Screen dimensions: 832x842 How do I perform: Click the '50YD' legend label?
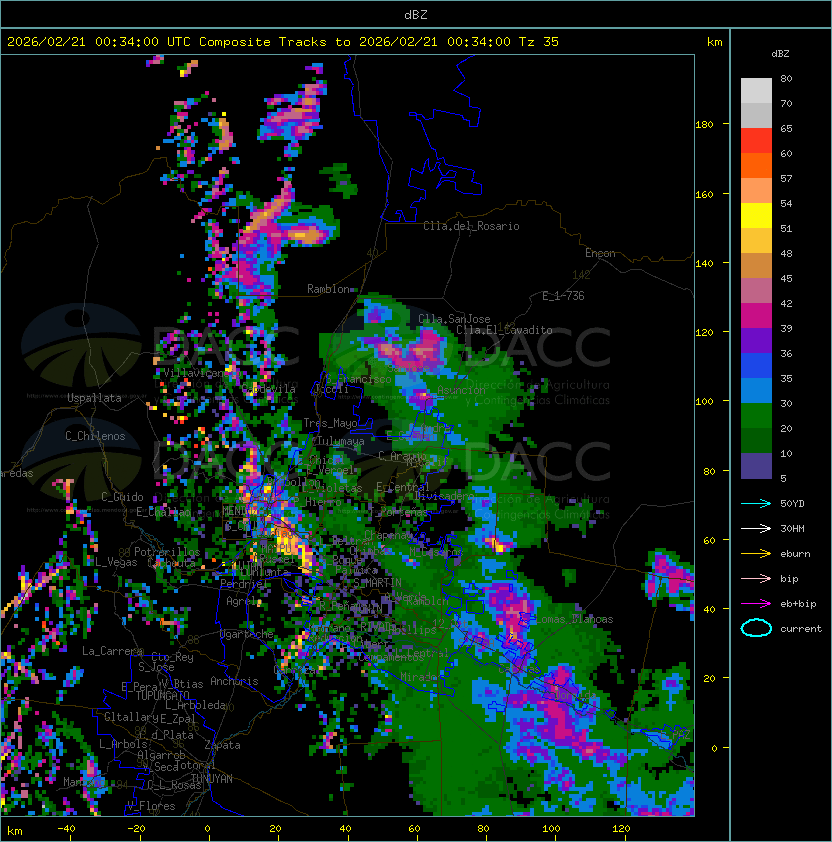(792, 503)
